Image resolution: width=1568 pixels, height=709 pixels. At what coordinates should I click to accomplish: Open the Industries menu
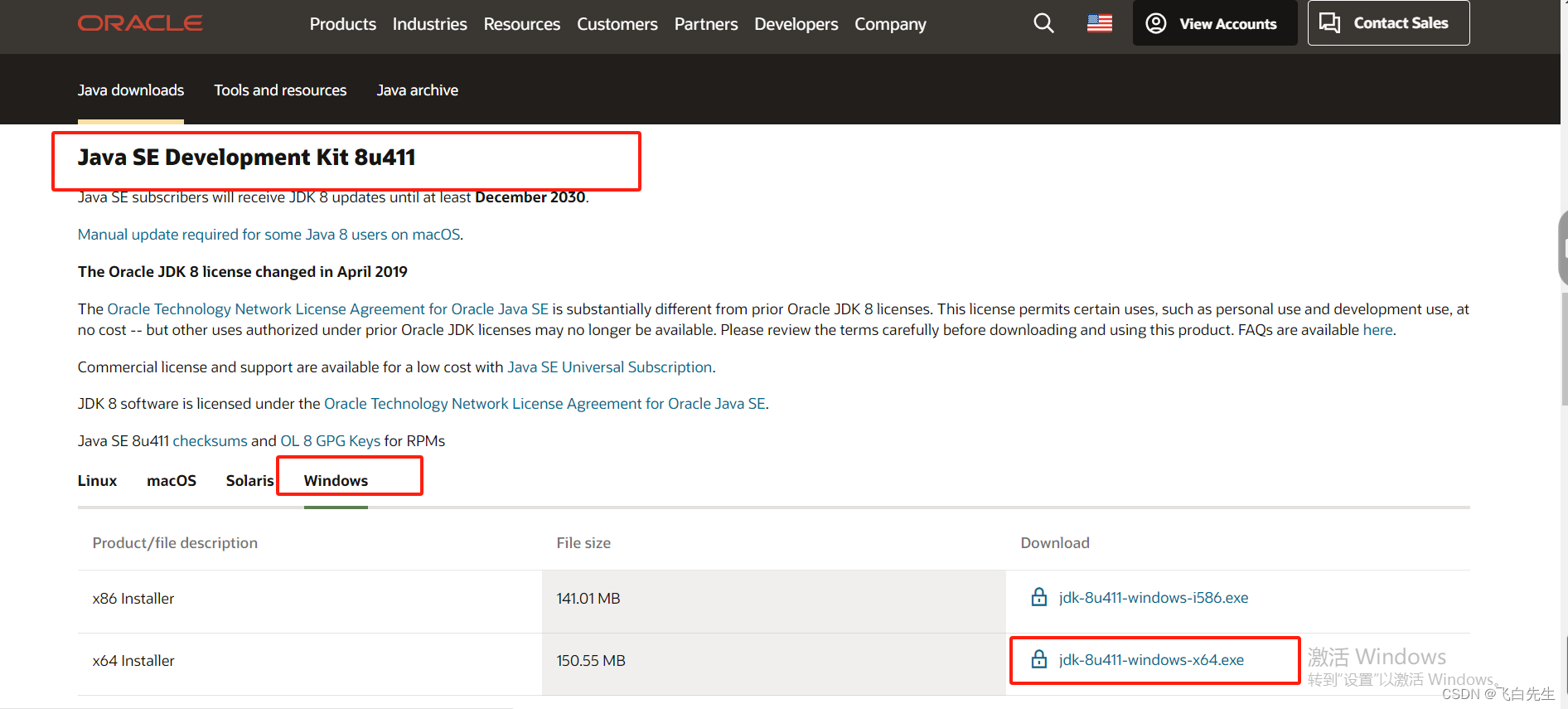429,24
